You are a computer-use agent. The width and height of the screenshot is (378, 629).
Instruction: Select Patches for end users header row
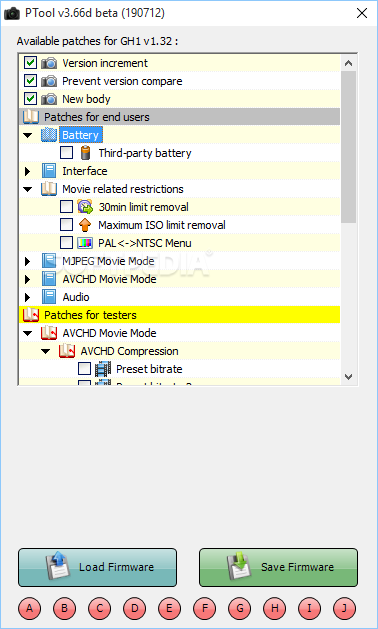coord(179,117)
